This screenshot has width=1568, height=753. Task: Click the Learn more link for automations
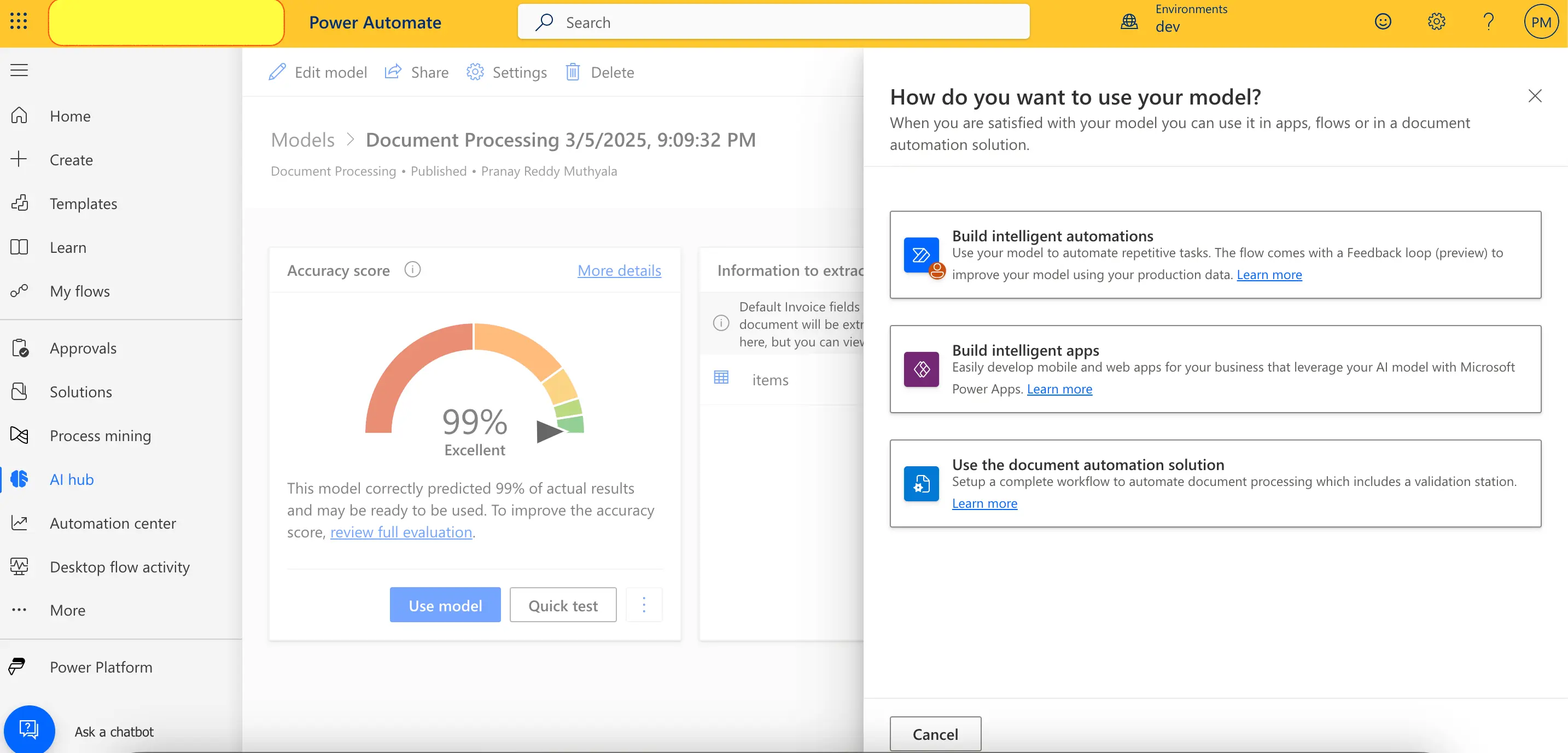tap(1268, 274)
